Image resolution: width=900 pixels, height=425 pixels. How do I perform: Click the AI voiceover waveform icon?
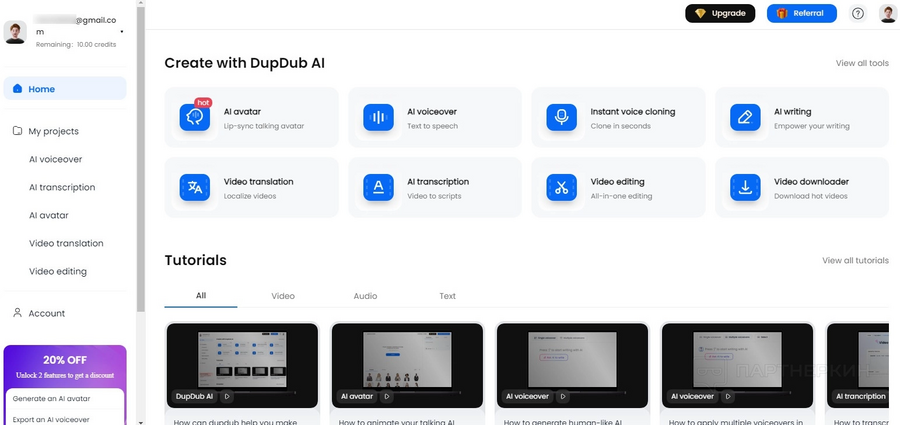click(378, 117)
